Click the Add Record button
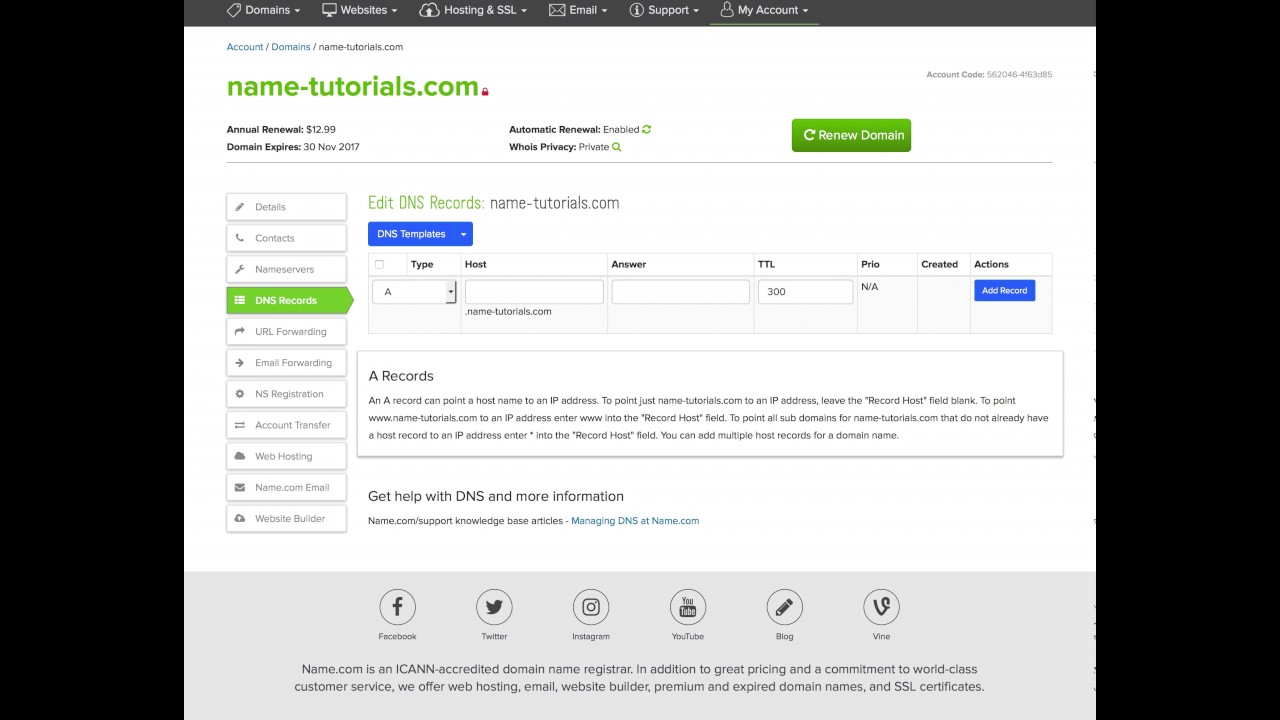Viewport: 1280px width, 720px height. [1004, 290]
